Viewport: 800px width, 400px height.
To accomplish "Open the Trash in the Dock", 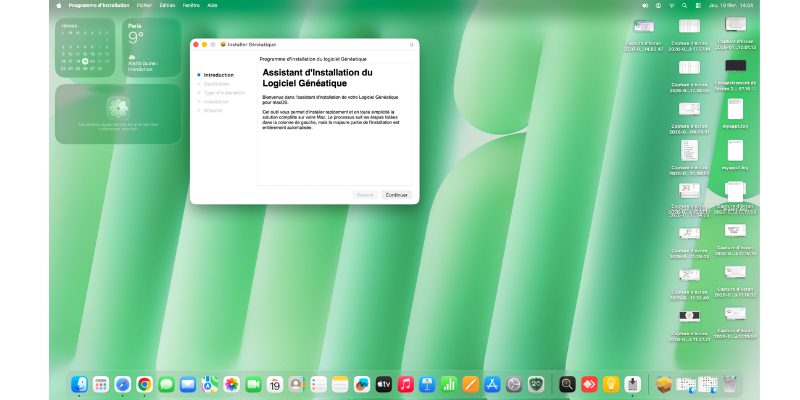I will pos(730,384).
